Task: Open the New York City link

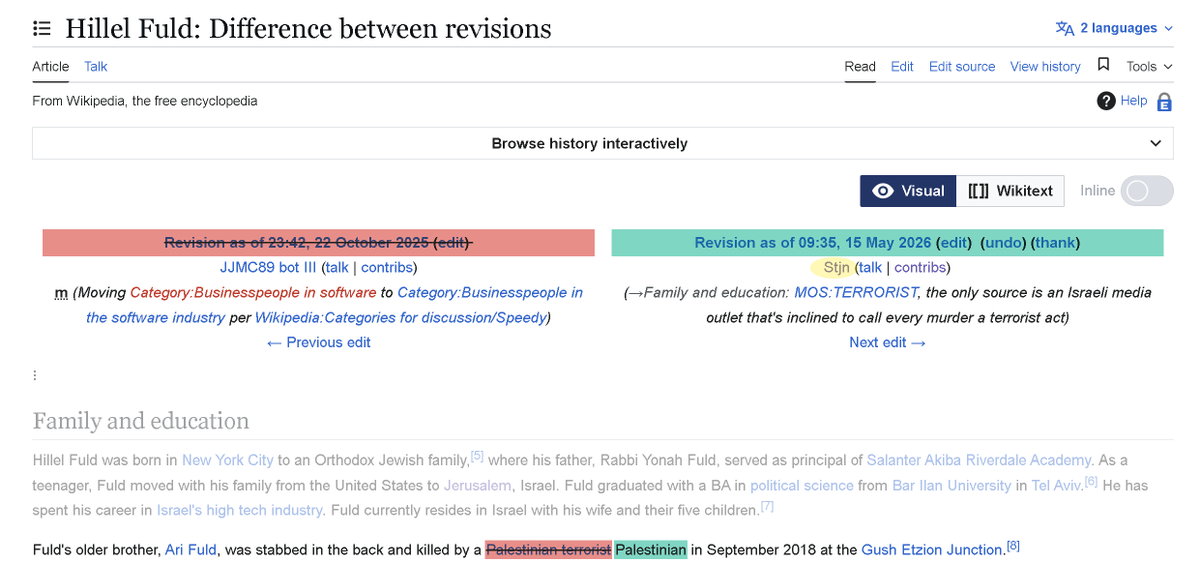Action: point(227,460)
